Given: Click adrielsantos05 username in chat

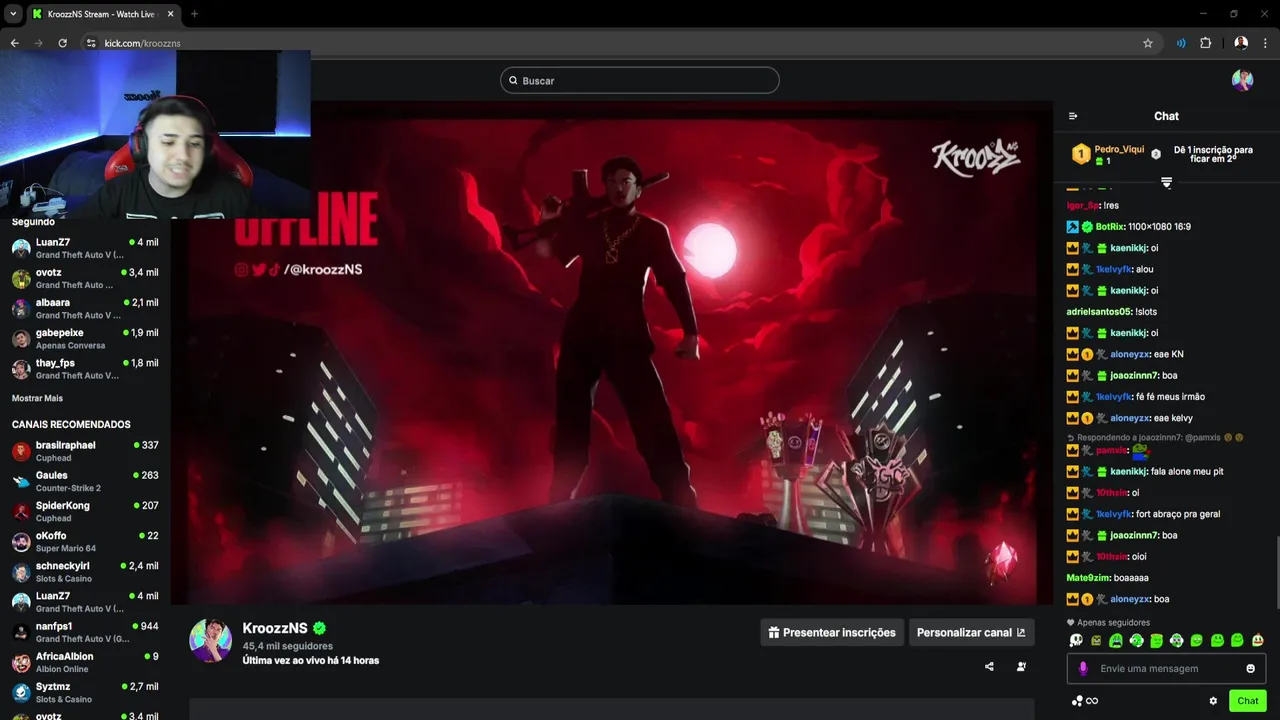Looking at the screenshot, I should (x=1100, y=312).
